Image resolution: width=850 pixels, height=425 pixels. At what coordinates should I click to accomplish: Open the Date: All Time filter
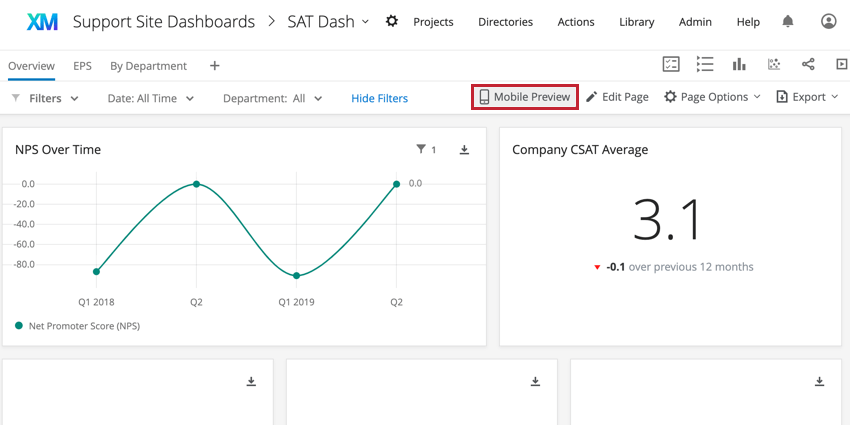[x=150, y=98]
